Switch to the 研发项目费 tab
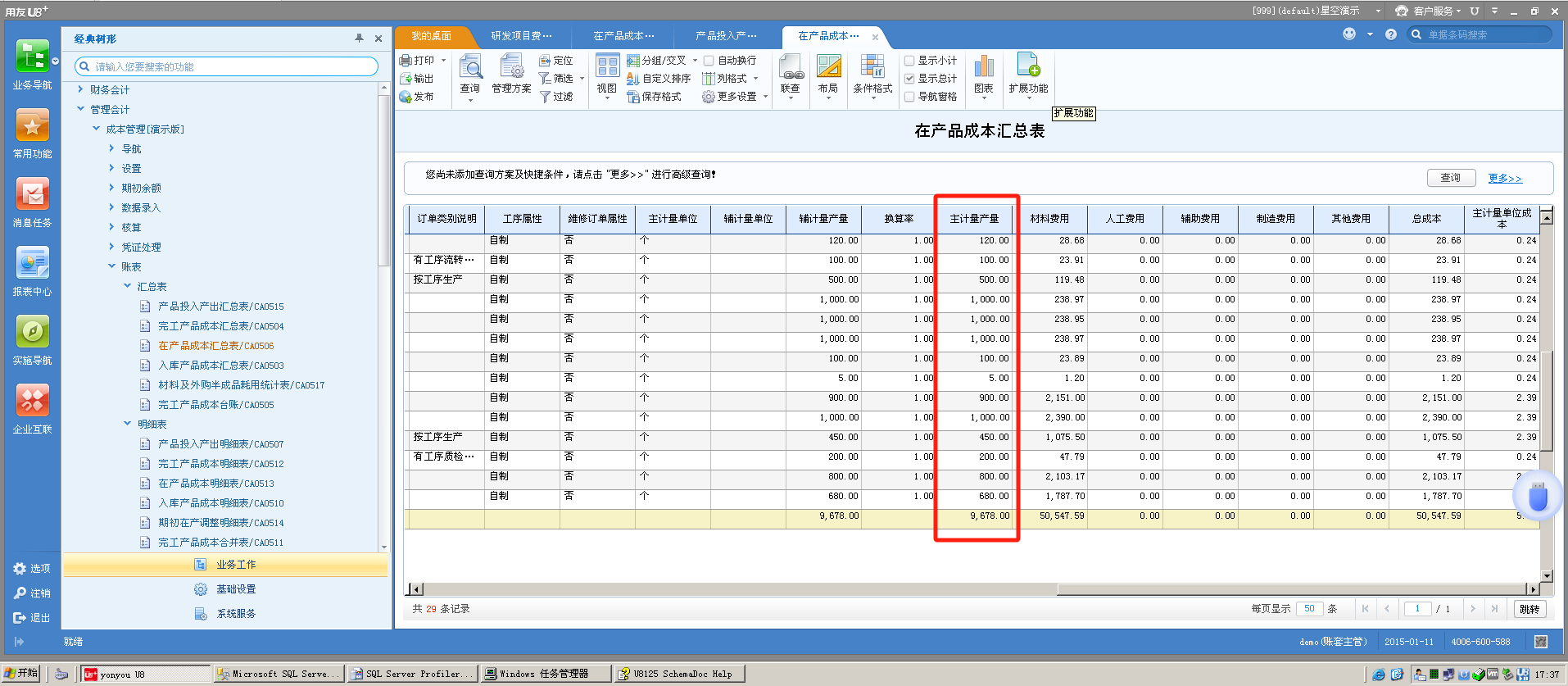This screenshot has height=686, width=1568. click(x=521, y=36)
